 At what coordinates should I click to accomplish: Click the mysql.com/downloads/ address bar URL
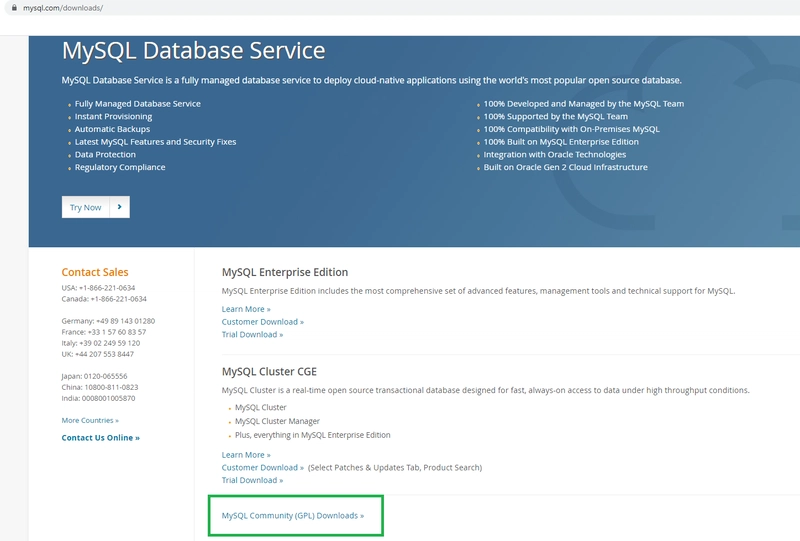tap(63, 8)
